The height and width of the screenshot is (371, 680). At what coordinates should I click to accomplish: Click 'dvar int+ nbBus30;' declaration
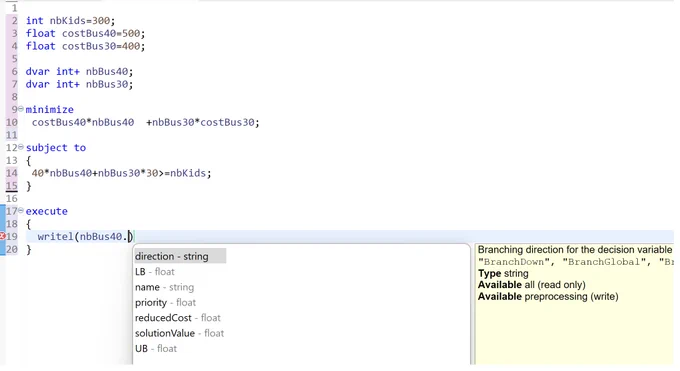click(x=79, y=84)
